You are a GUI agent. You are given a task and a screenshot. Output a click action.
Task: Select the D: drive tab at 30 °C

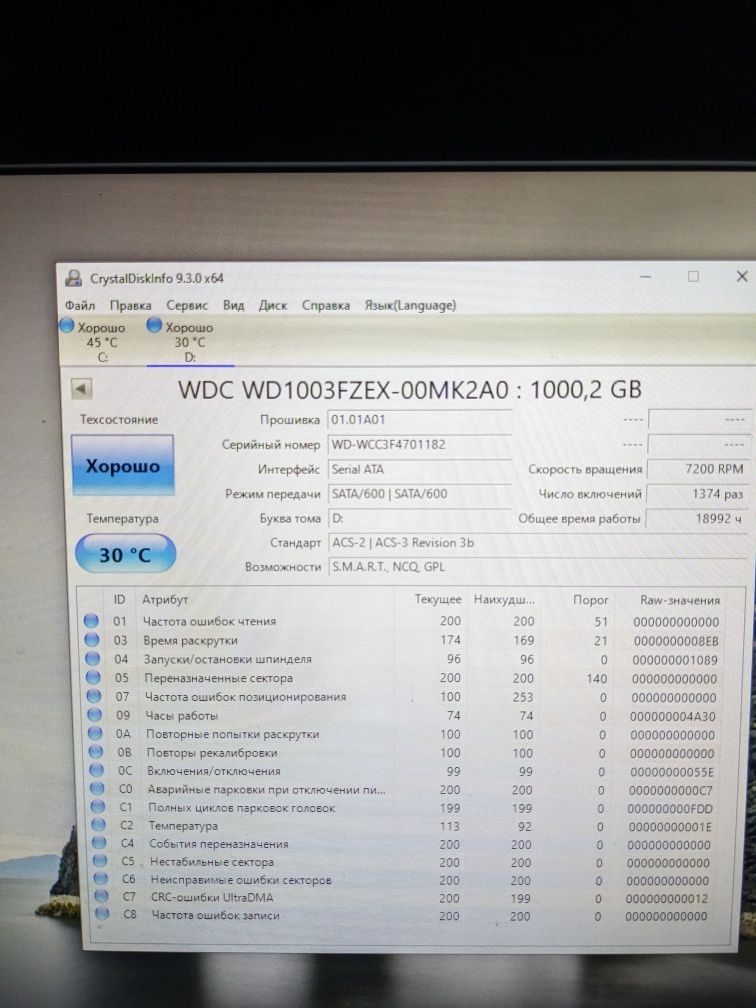190,342
